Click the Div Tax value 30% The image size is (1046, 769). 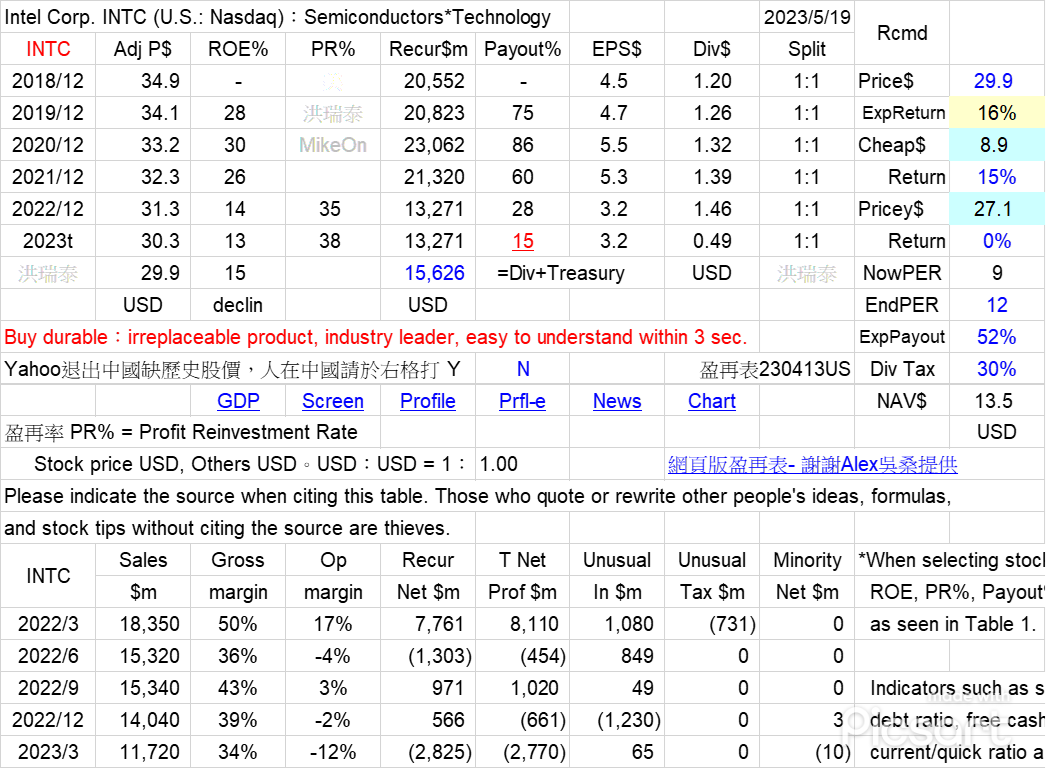pyautogui.click(x=997, y=369)
